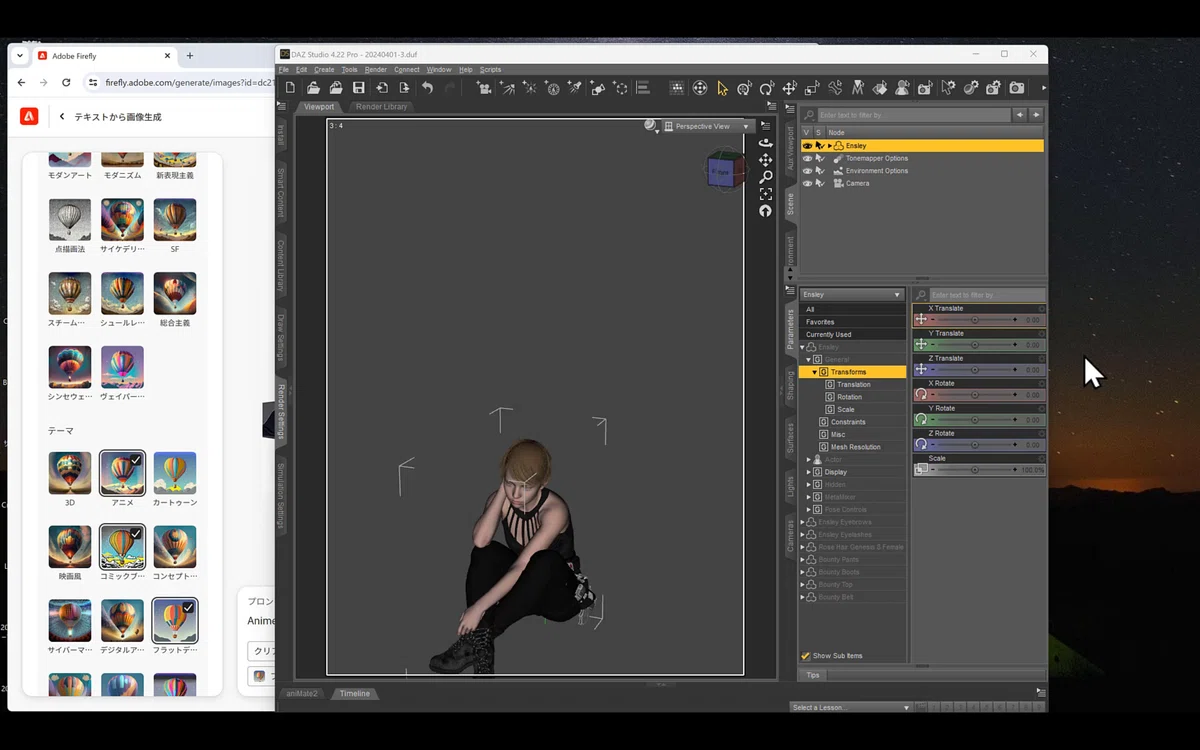
Task: Click the X Translate slider
Action: [x=975, y=320]
